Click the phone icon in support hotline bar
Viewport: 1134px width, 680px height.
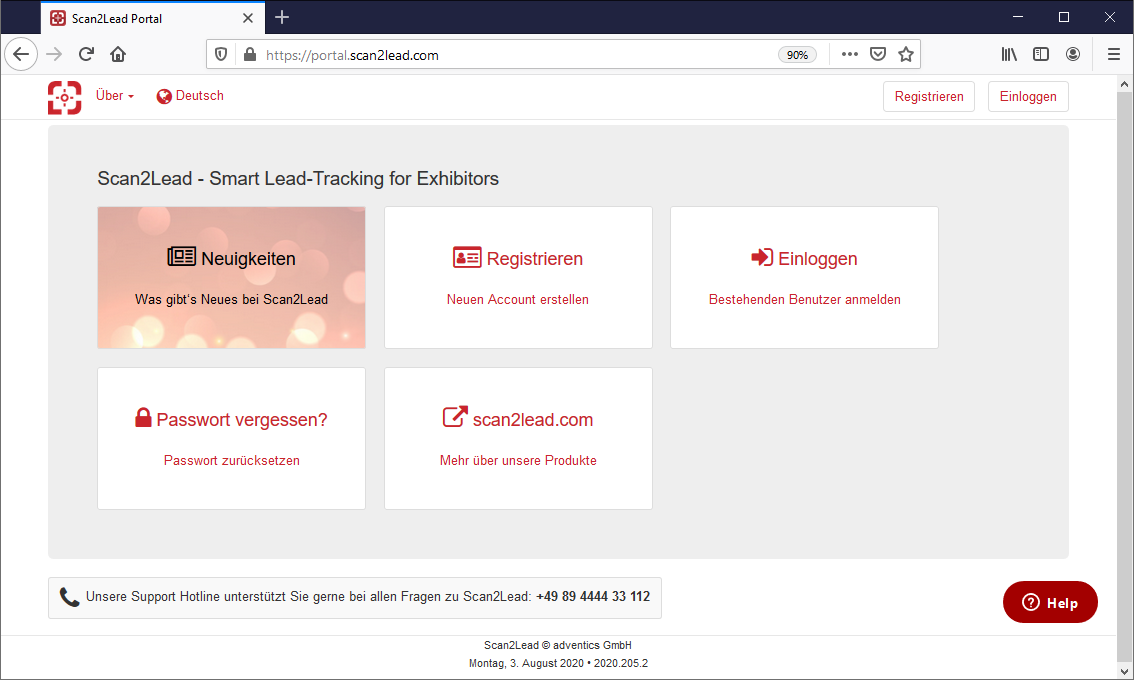click(x=69, y=597)
